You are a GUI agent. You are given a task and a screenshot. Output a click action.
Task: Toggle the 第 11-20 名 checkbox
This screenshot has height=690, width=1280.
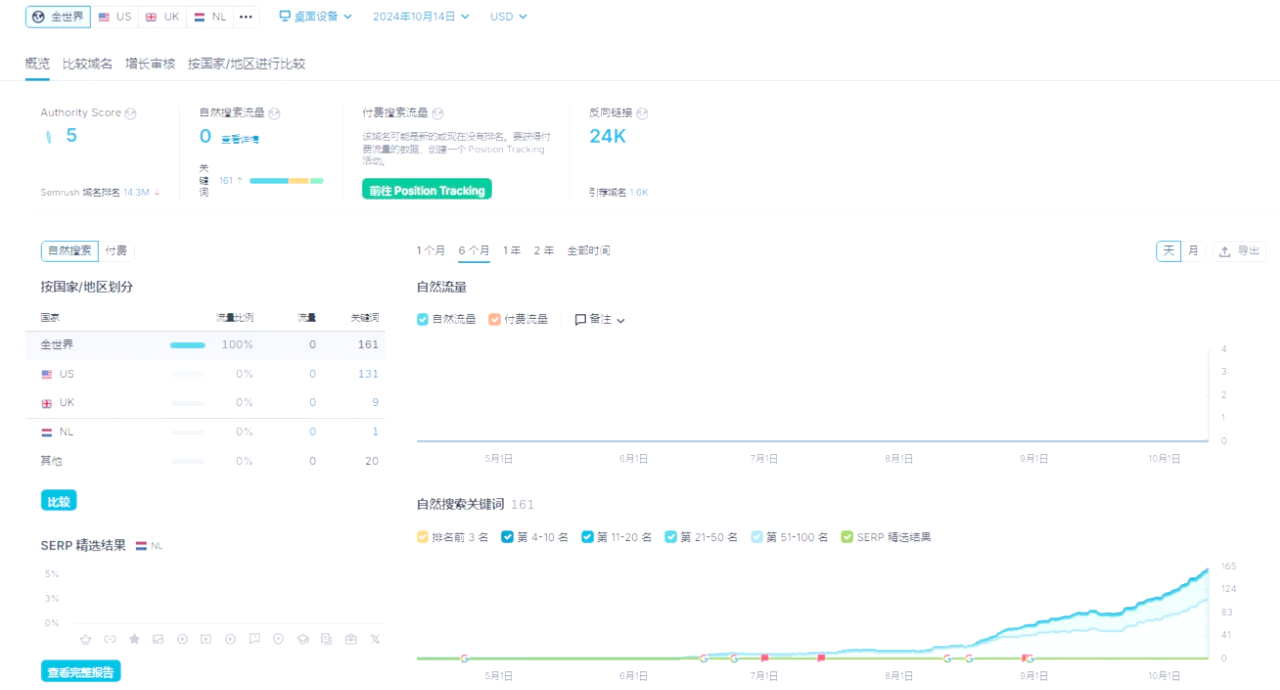pyautogui.click(x=588, y=537)
